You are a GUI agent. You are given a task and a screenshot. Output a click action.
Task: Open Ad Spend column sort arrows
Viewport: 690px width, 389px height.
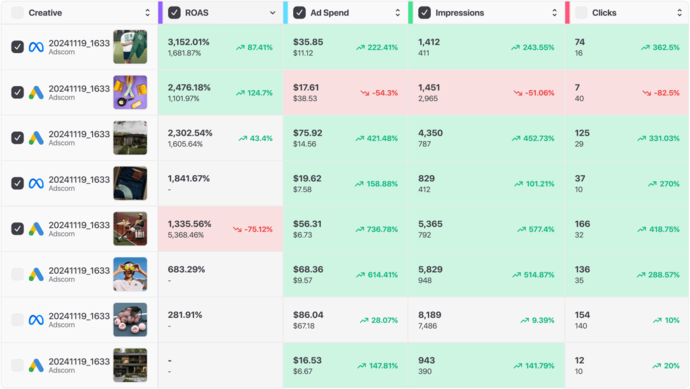click(398, 13)
